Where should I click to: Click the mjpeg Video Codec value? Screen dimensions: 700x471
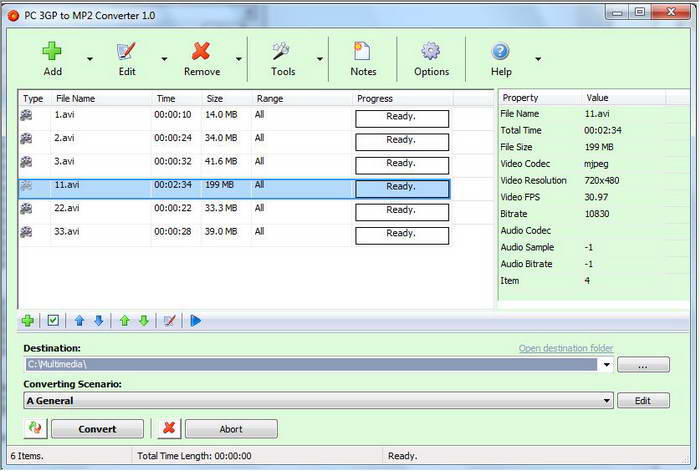596,164
